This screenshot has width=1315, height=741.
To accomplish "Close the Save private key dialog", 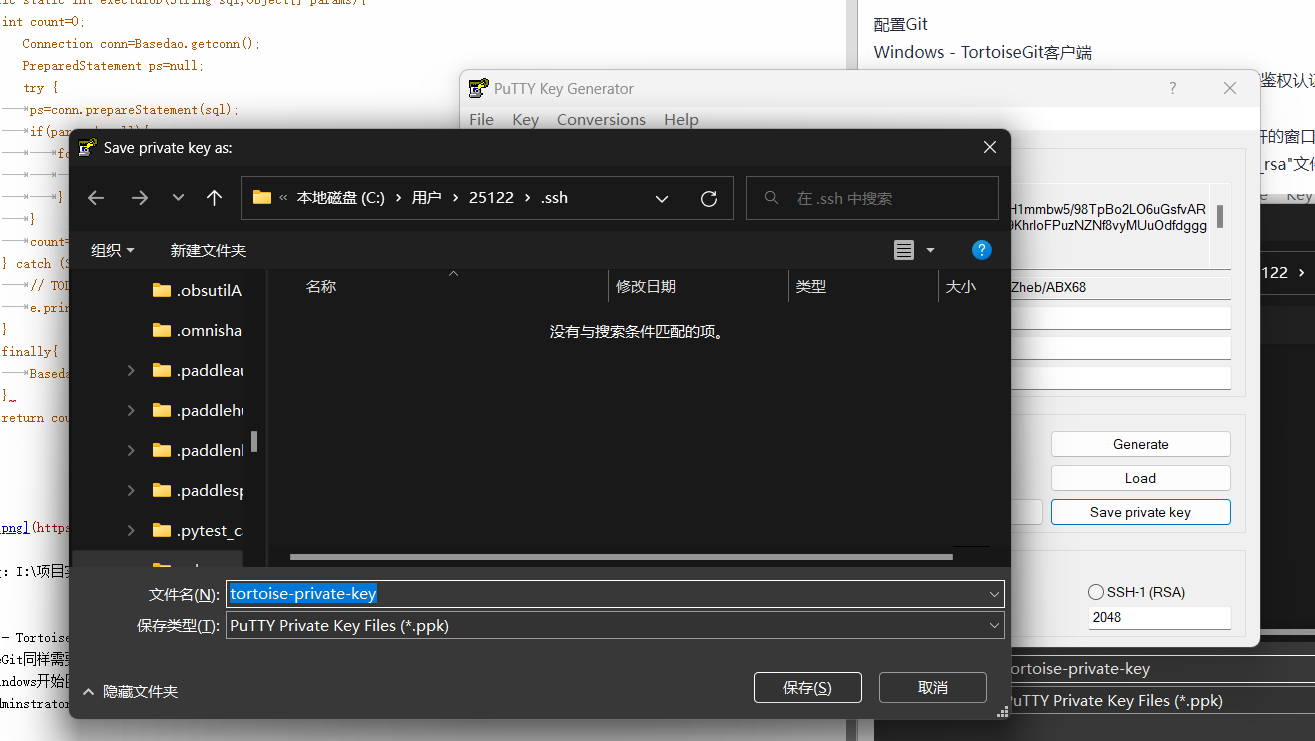I will point(989,147).
